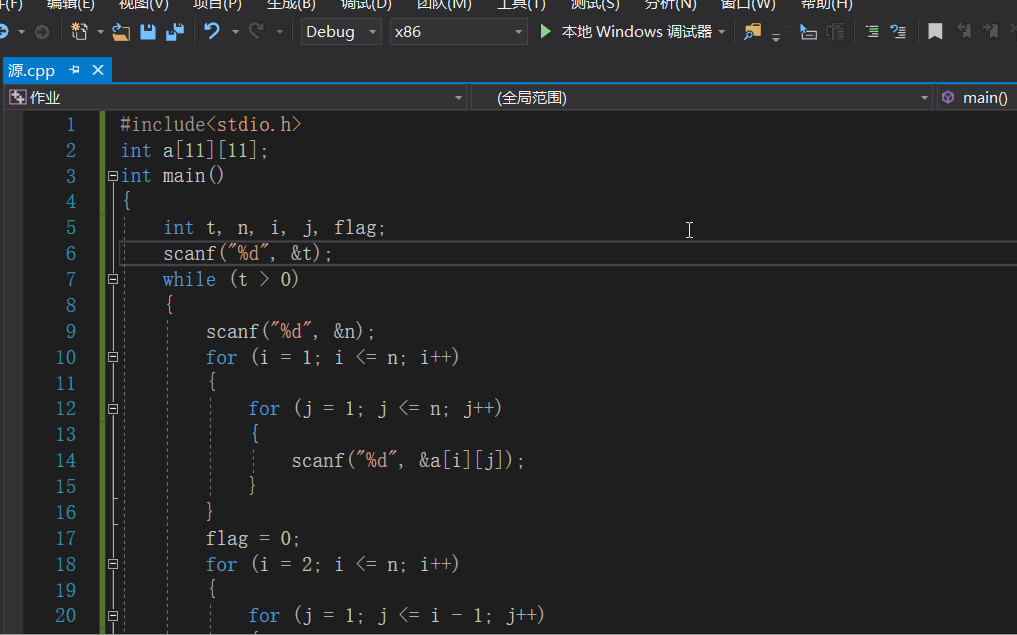
Task: Open find in files folder icon
Action: [x=752, y=31]
